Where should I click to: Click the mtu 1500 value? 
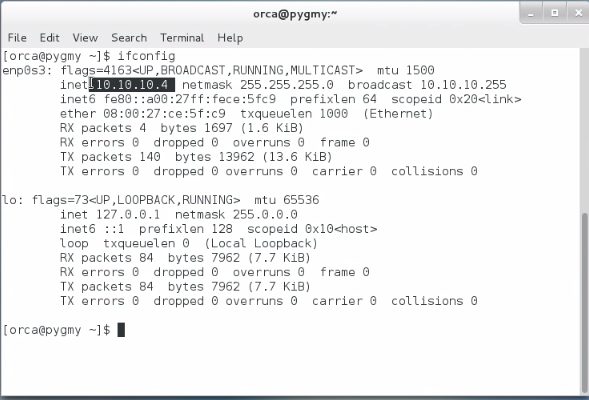(420, 70)
